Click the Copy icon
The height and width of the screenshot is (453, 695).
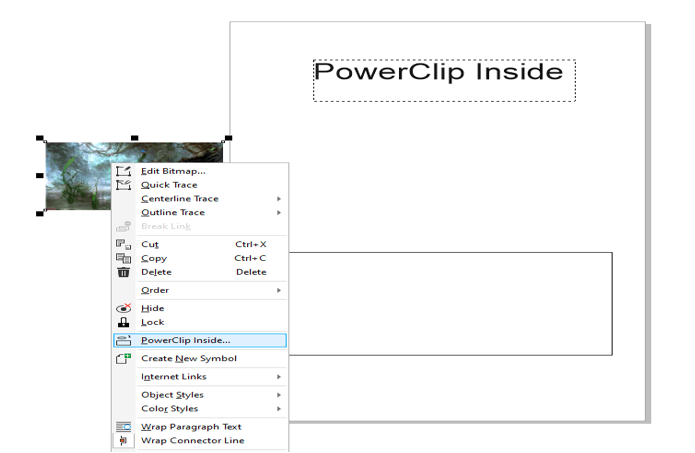click(x=124, y=258)
